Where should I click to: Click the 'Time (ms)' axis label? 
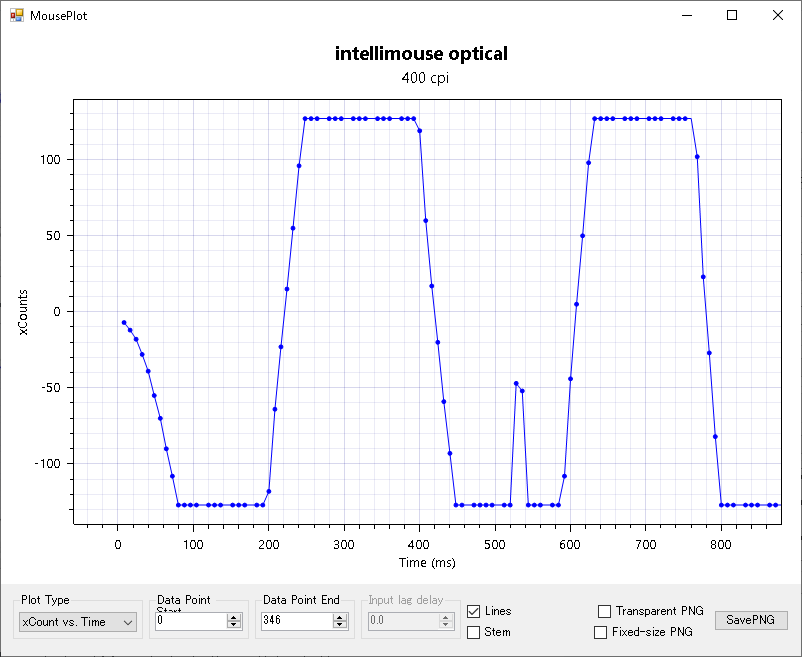(427, 563)
